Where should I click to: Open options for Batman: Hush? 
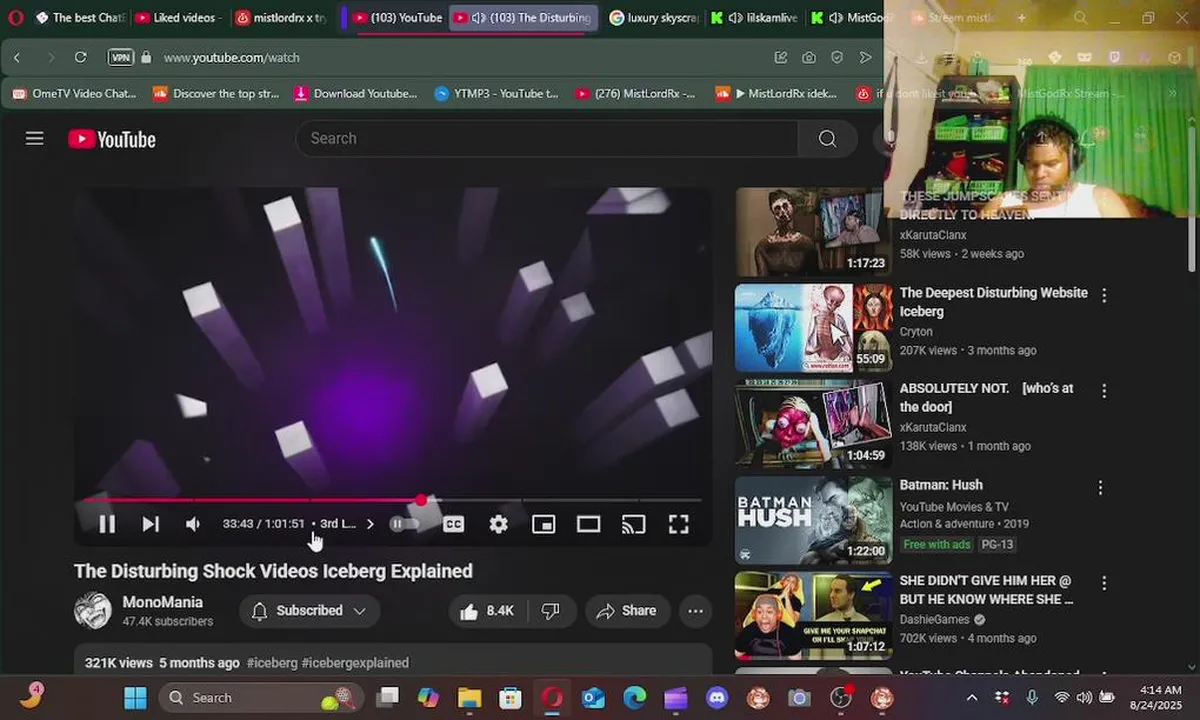point(1100,488)
